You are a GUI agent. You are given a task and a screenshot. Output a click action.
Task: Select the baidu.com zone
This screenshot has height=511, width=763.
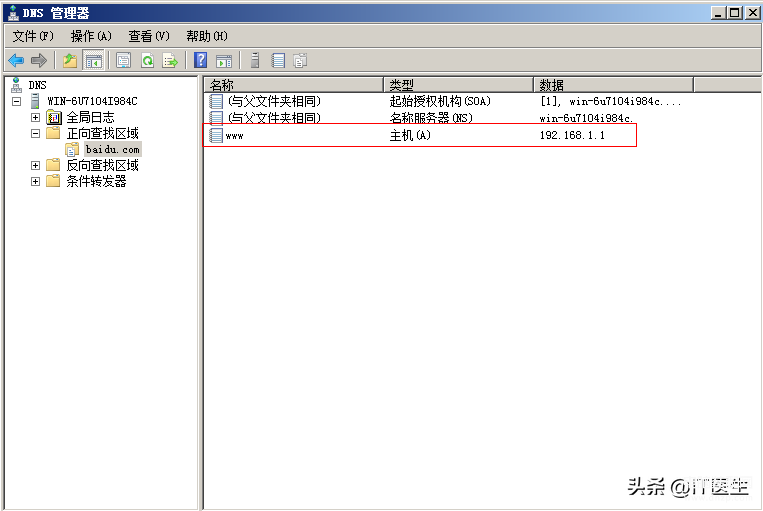point(113,149)
